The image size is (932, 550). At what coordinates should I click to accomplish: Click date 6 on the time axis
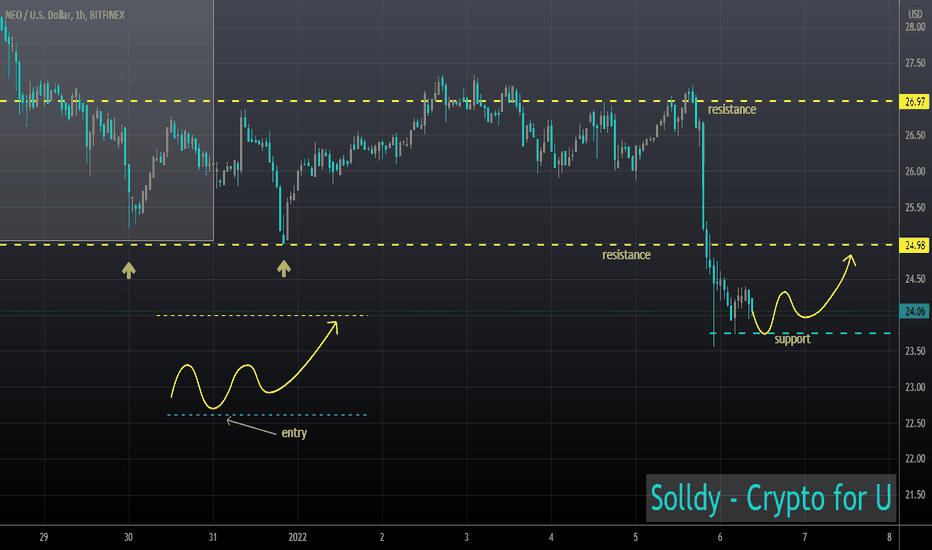coord(720,537)
